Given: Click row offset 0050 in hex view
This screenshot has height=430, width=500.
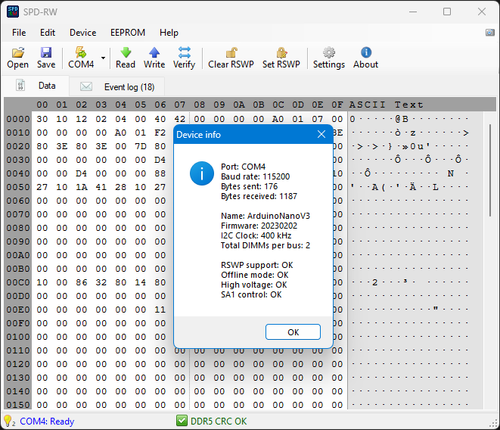Looking at the screenshot, I should pyautogui.click(x=18, y=187).
